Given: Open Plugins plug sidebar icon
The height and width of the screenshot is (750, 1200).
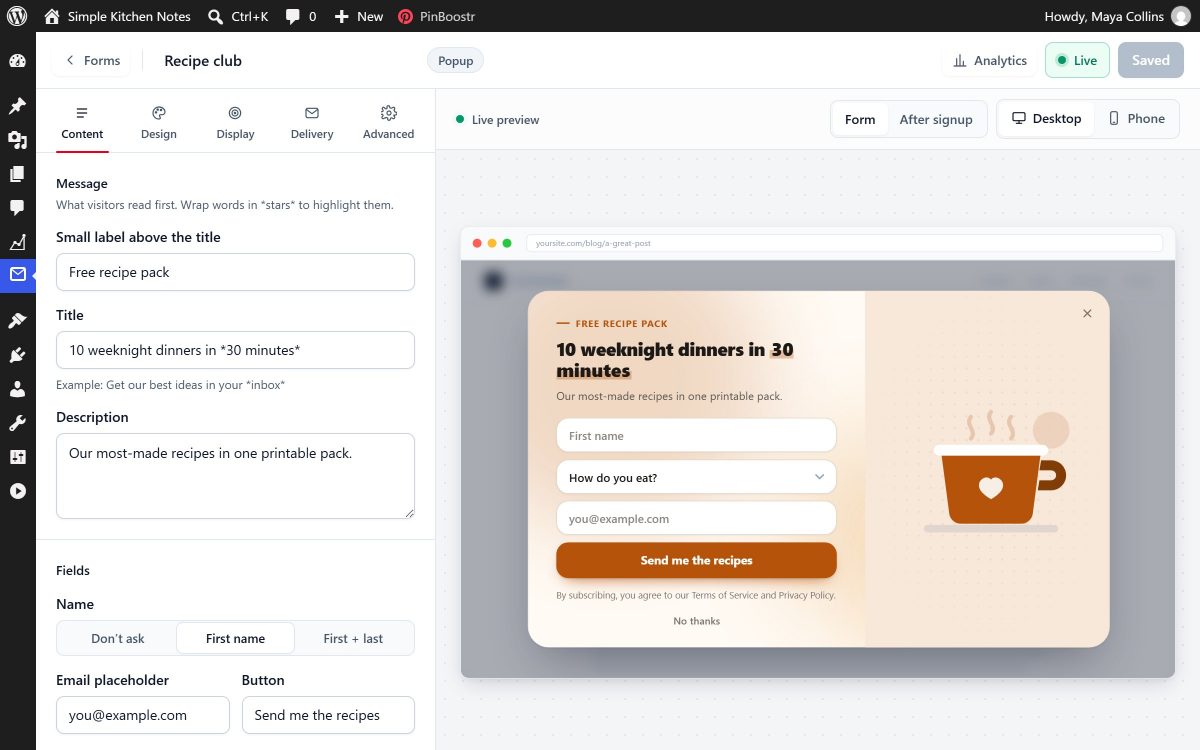Looking at the screenshot, I should click(17, 355).
